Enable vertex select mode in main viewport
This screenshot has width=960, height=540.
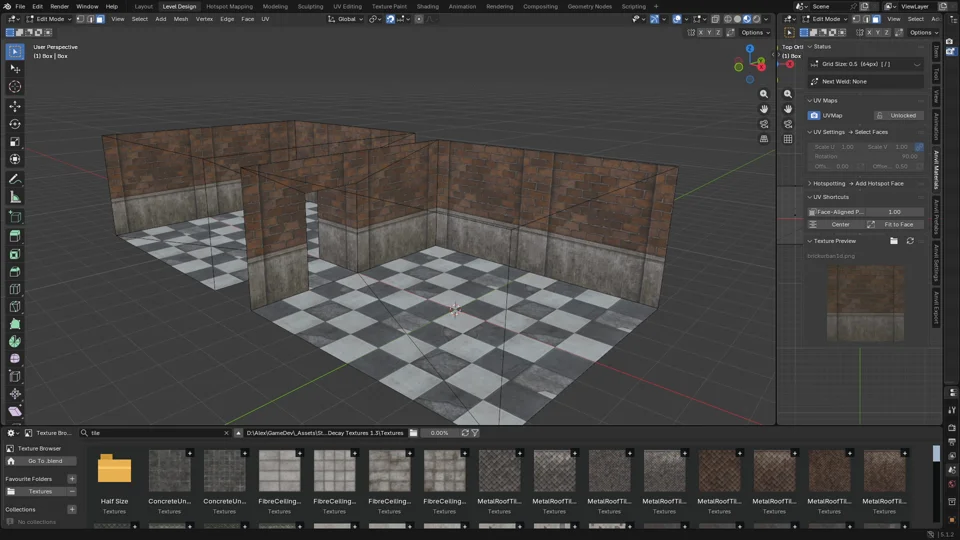[x=81, y=19]
